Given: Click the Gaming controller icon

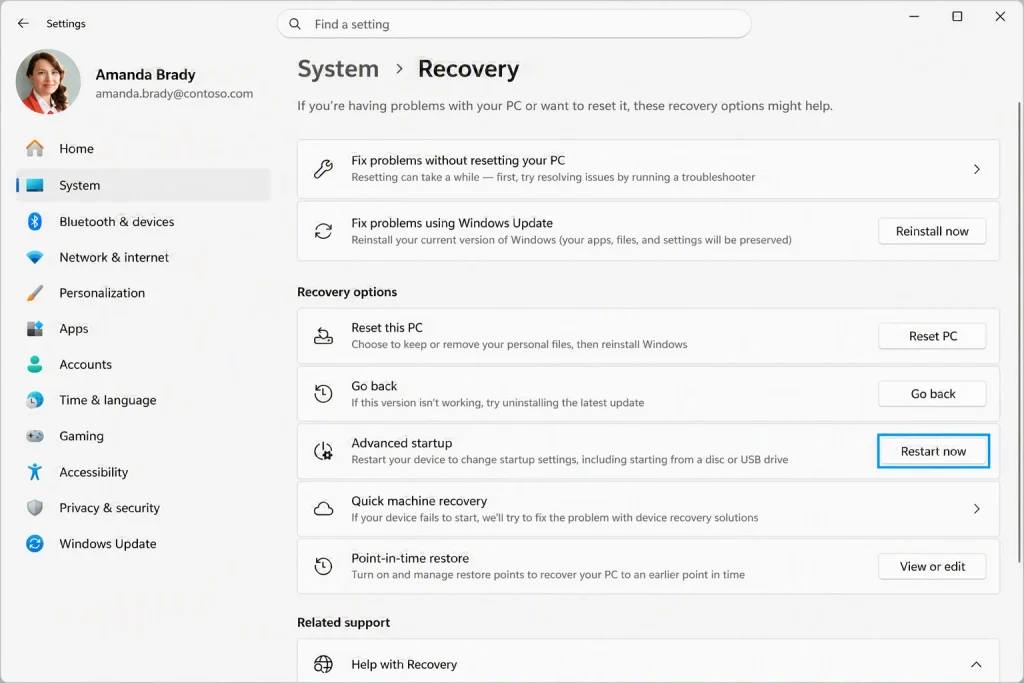Looking at the screenshot, I should (x=35, y=436).
